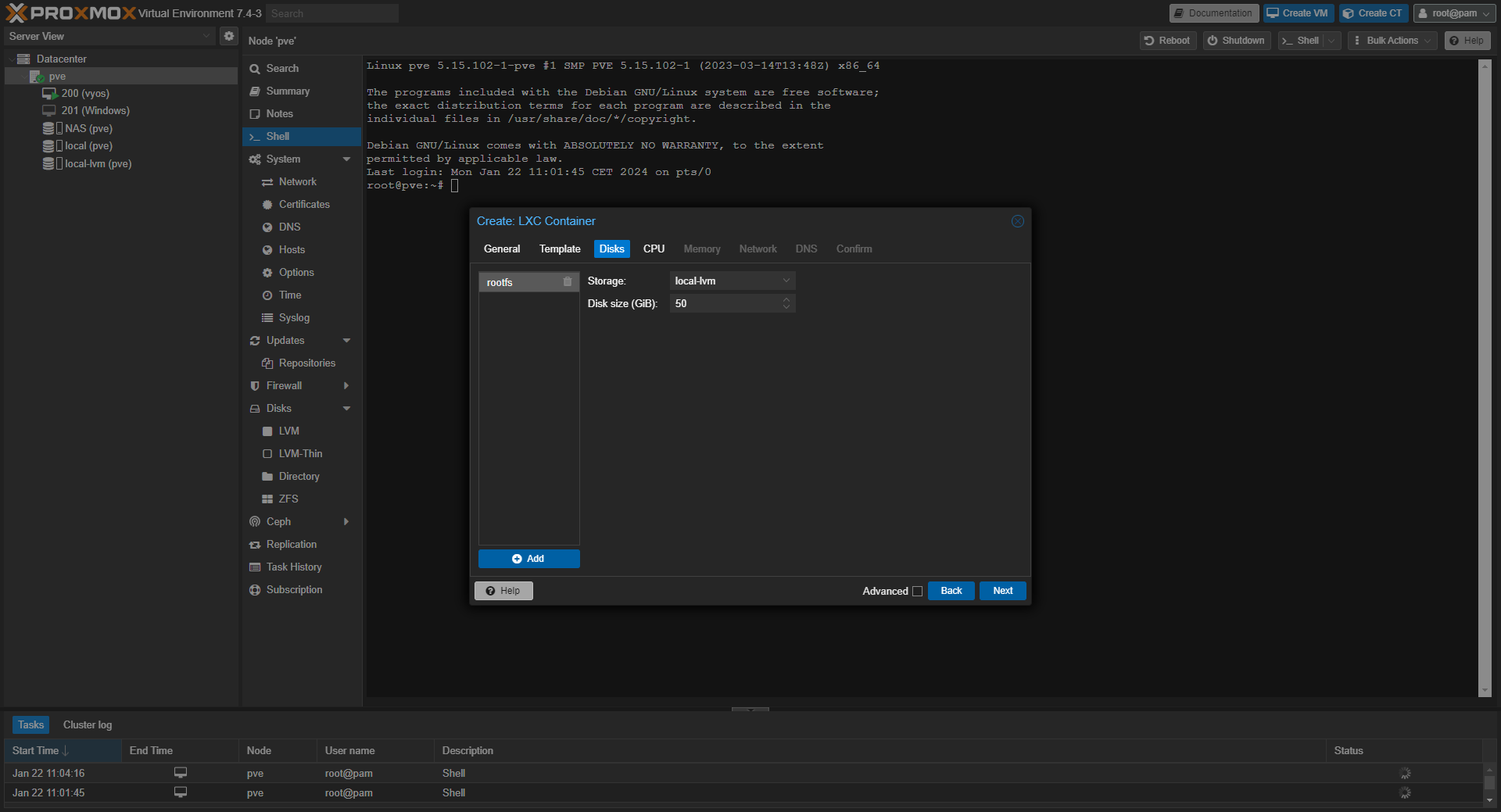Screen dimensions: 1501x812
Task: Click the trash icon on rootfs entry
Action: click(x=568, y=281)
